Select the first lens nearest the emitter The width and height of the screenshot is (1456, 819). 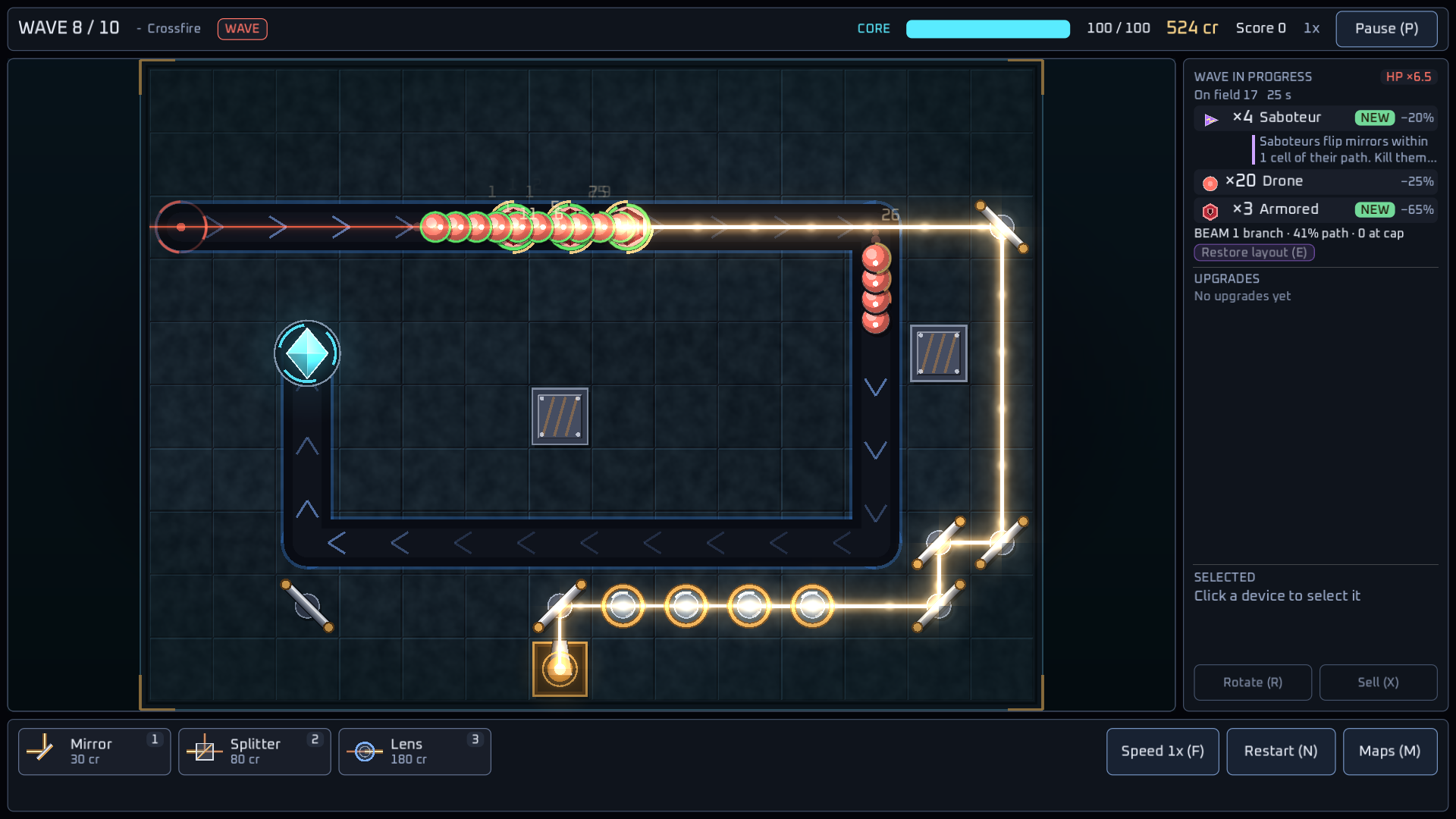pyautogui.click(x=623, y=606)
